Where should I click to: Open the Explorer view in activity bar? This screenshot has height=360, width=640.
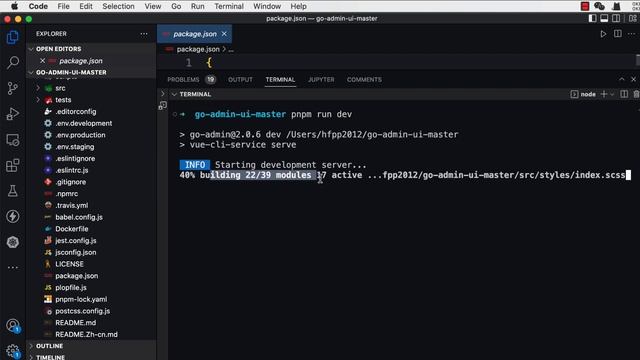pos(13,37)
